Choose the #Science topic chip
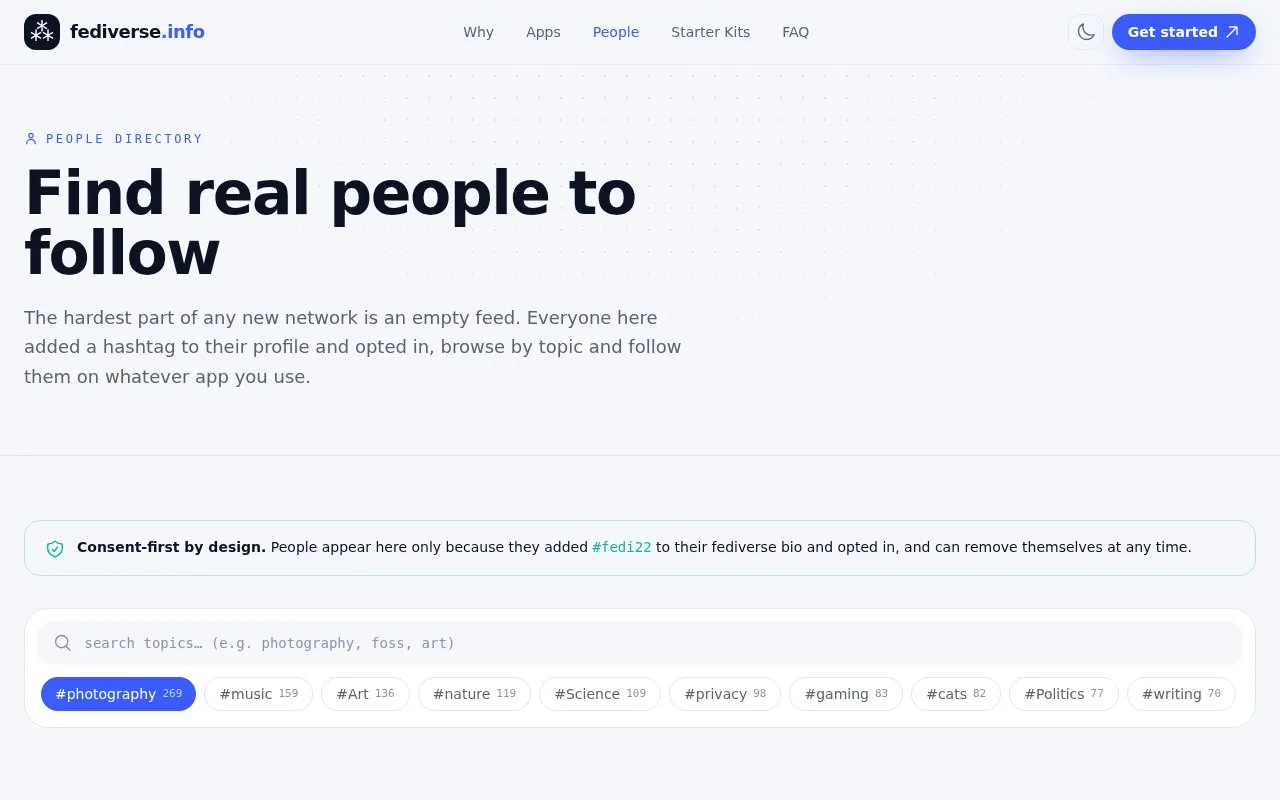Image resolution: width=1280 pixels, height=800 pixels. click(600, 694)
